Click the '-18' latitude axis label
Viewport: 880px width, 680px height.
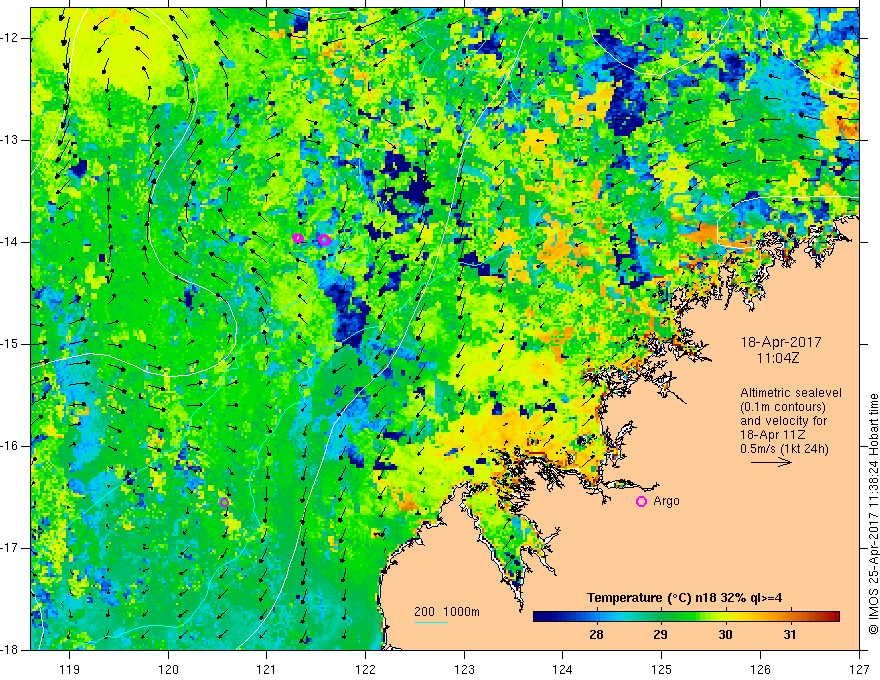[11, 650]
